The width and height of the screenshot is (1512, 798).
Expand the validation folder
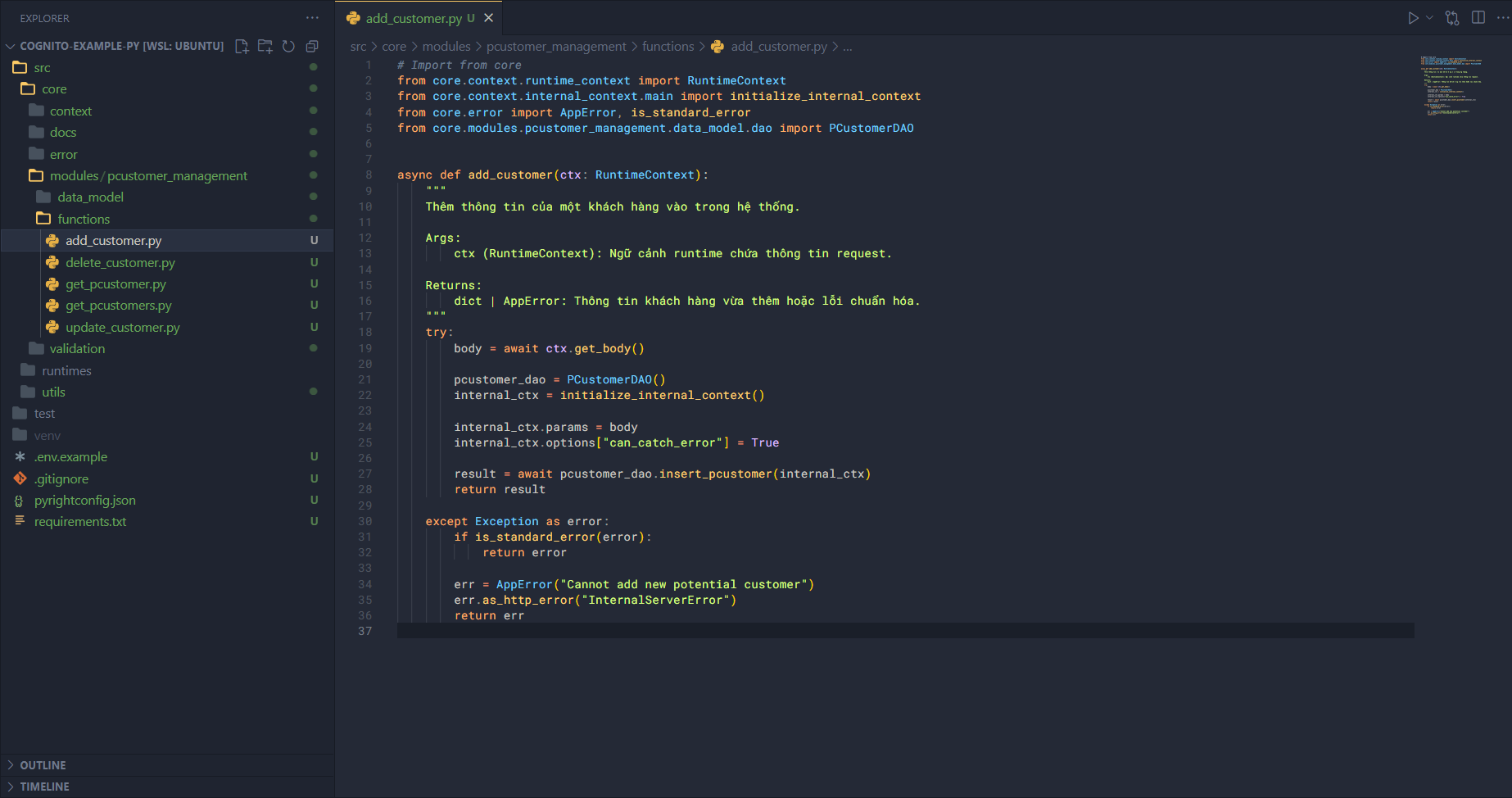[77, 349]
